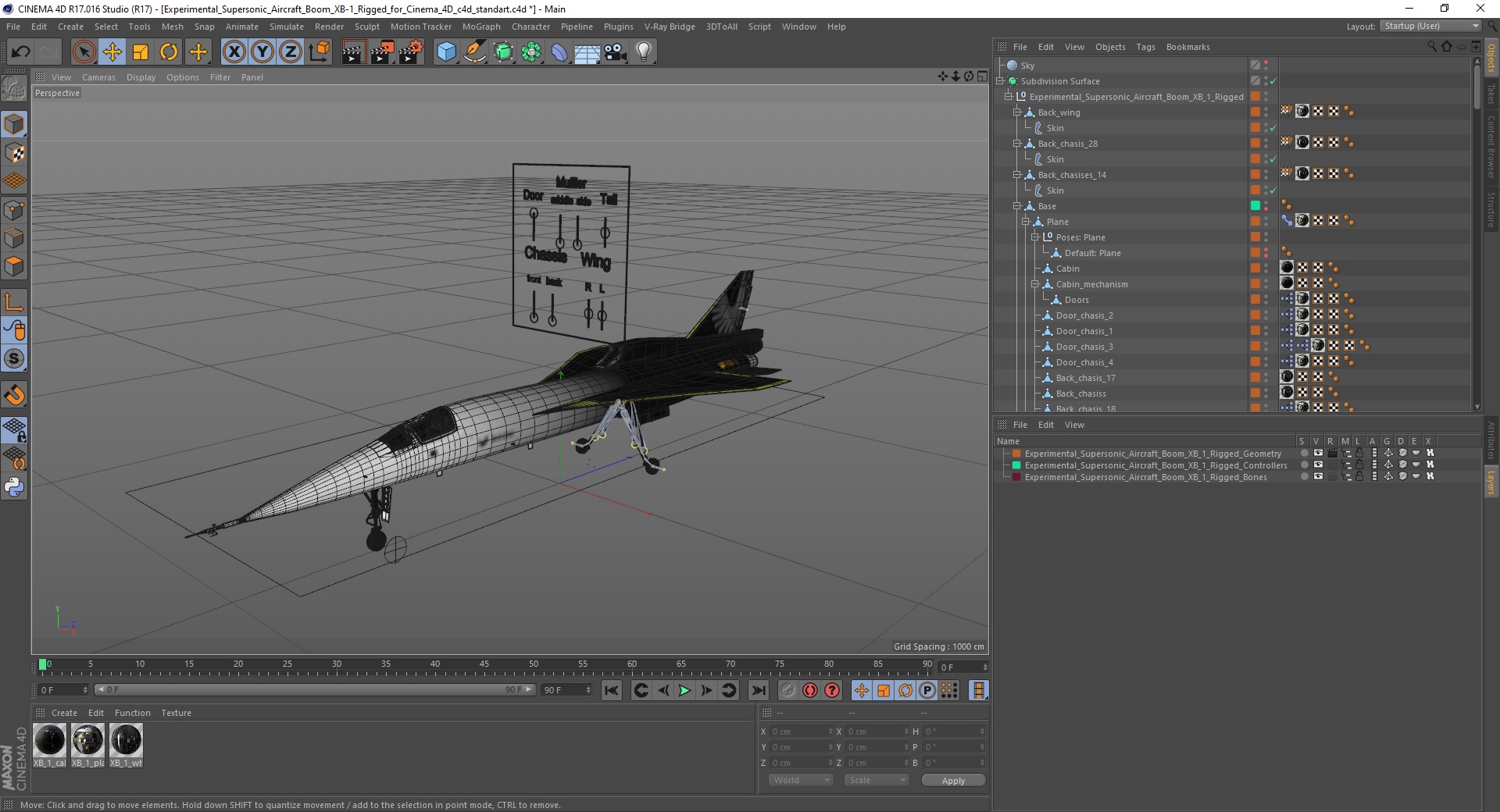
Task: Click the deformer bend icon
Action: pos(559,52)
